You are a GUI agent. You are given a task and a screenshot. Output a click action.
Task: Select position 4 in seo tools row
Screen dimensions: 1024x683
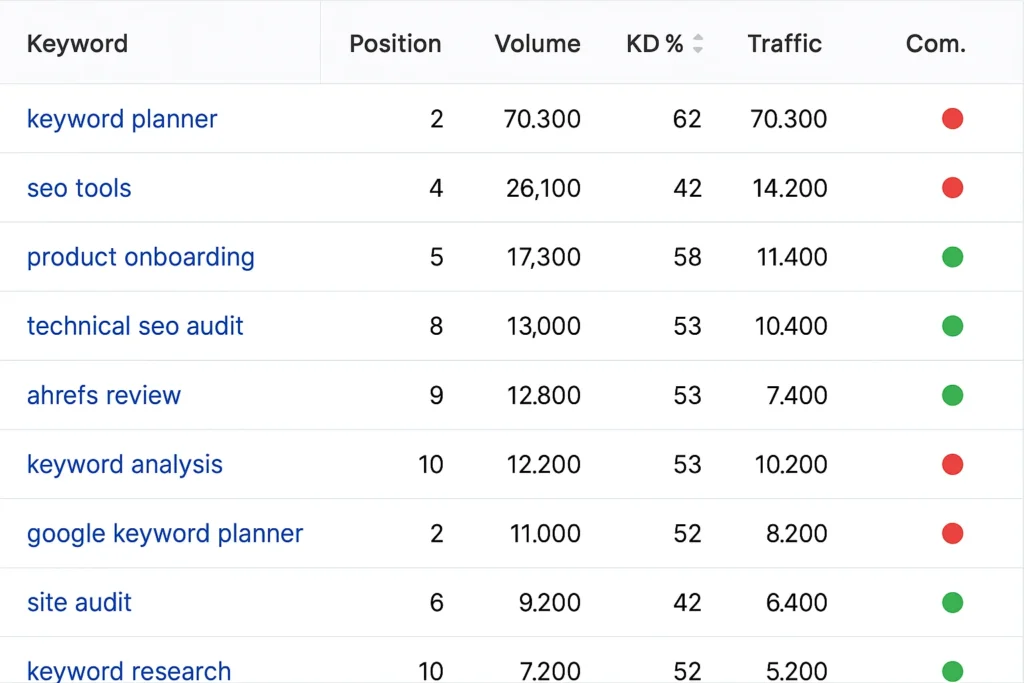pyautogui.click(x=436, y=188)
